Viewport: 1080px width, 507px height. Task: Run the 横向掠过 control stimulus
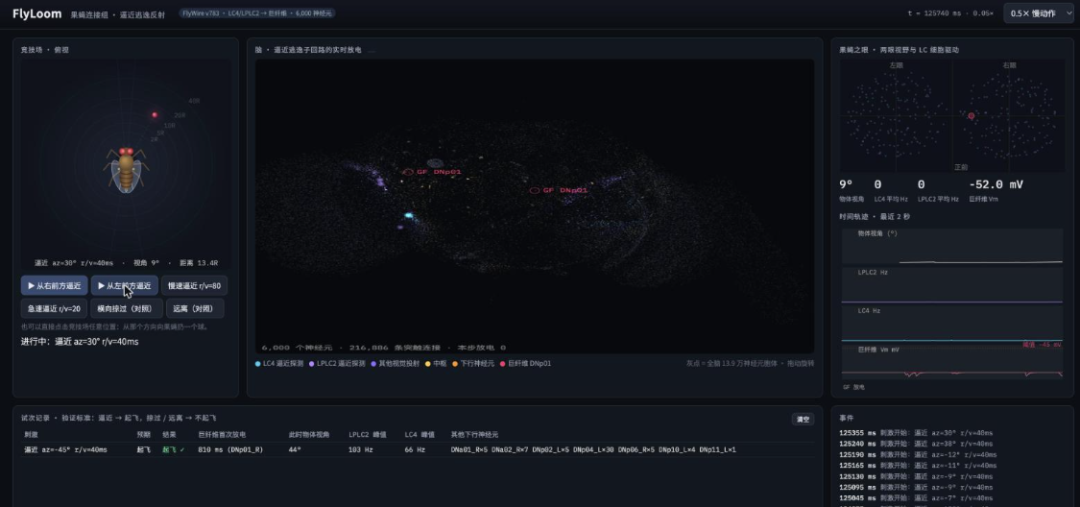[x=127, y=308]
